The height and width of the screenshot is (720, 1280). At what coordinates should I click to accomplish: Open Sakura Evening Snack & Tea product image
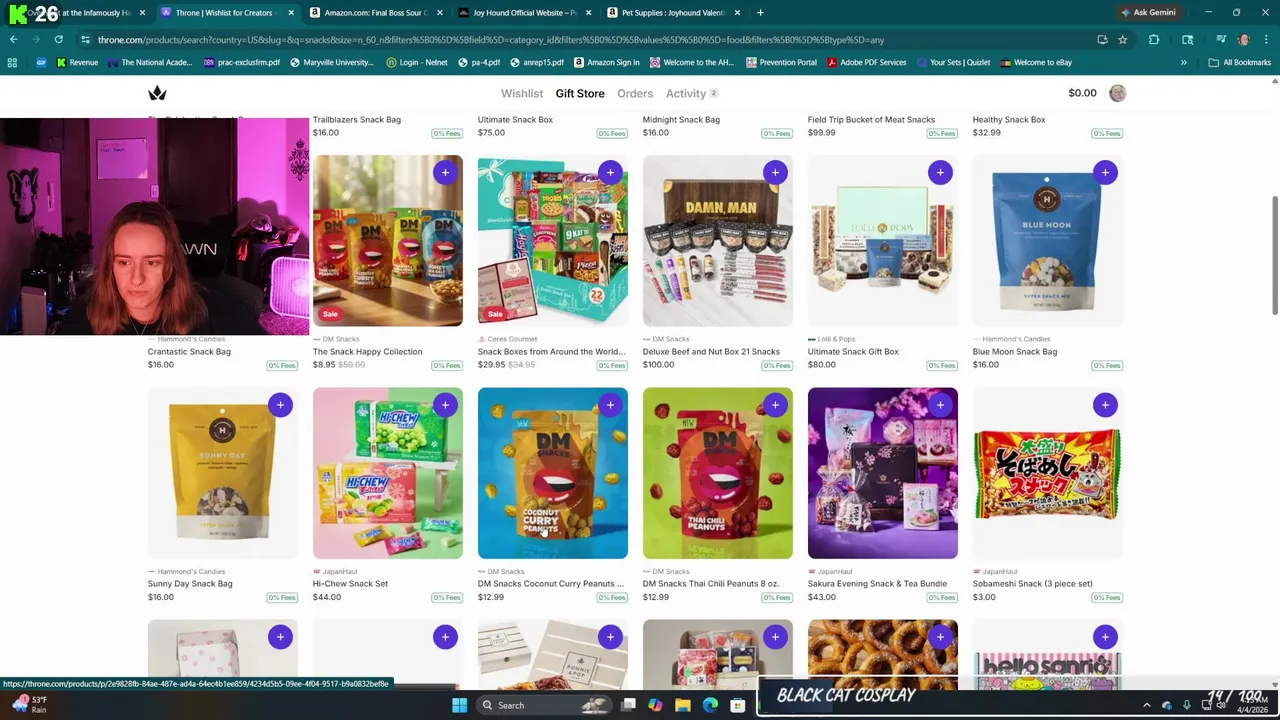click(x=882, y=473)
